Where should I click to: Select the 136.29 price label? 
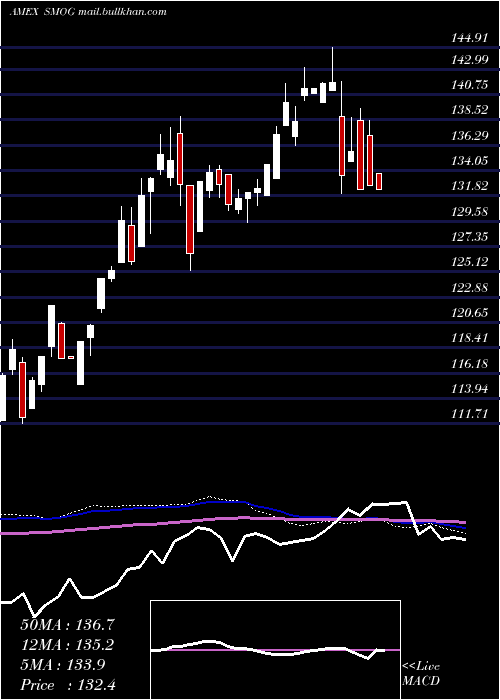pos(470,135)
